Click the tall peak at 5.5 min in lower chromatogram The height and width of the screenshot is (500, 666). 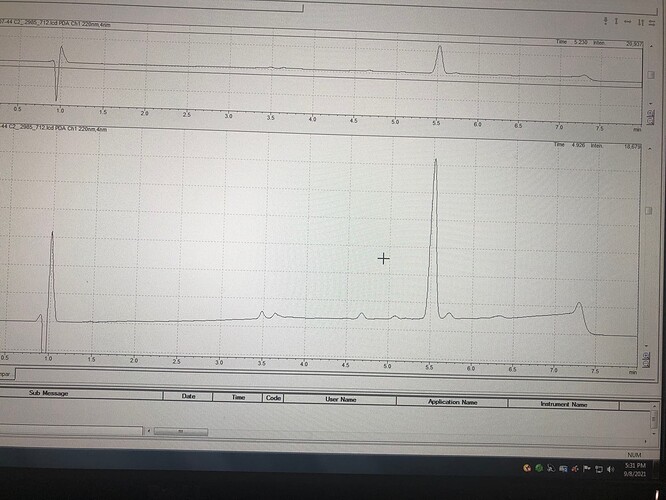click(x=434, y=165)
